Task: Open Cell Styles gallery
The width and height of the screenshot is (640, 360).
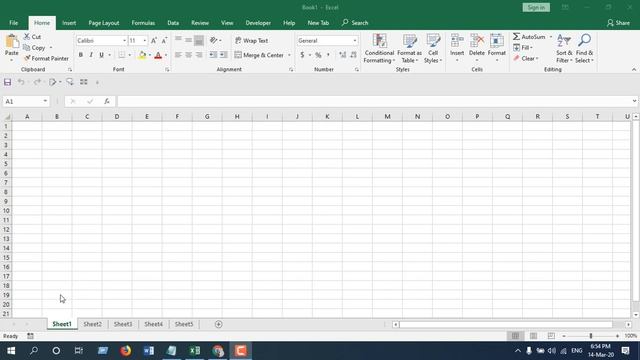Action: (x=433, y=49)
